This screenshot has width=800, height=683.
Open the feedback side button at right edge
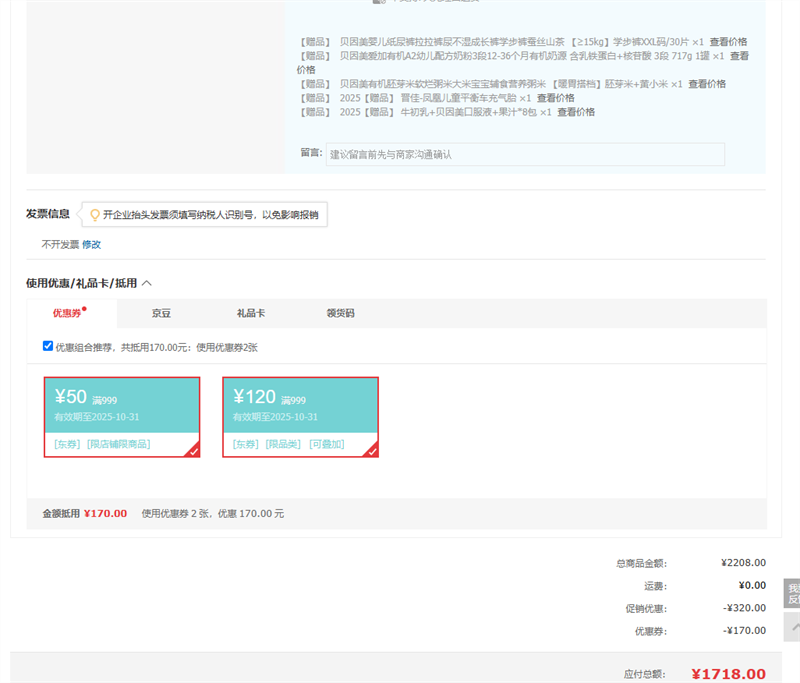click(x=792, y=594)
